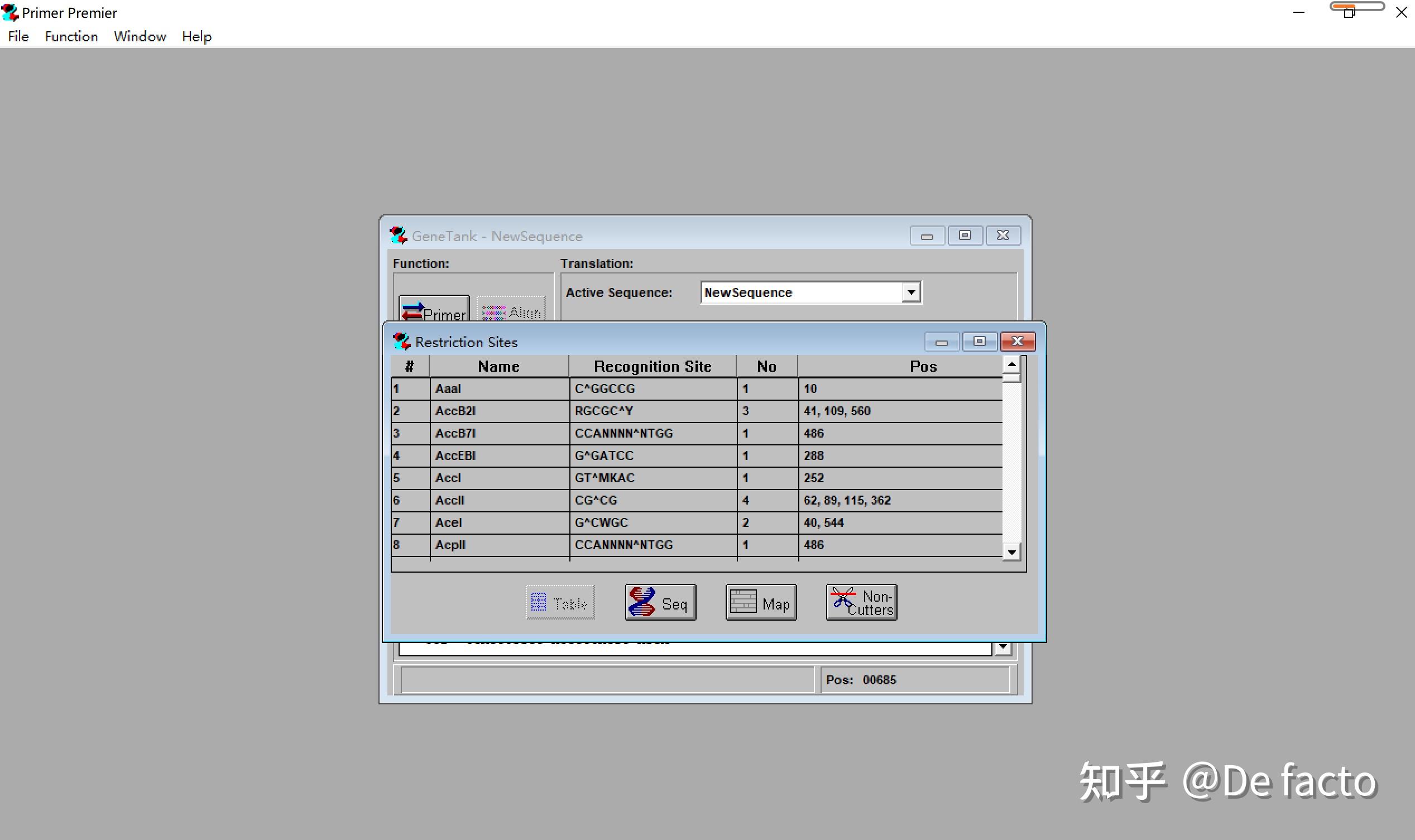The height and width of the screenshot is (840, 1415).
Task: Close the GeneTank - NewSequence window
Action: click(x=1003, y=236)
